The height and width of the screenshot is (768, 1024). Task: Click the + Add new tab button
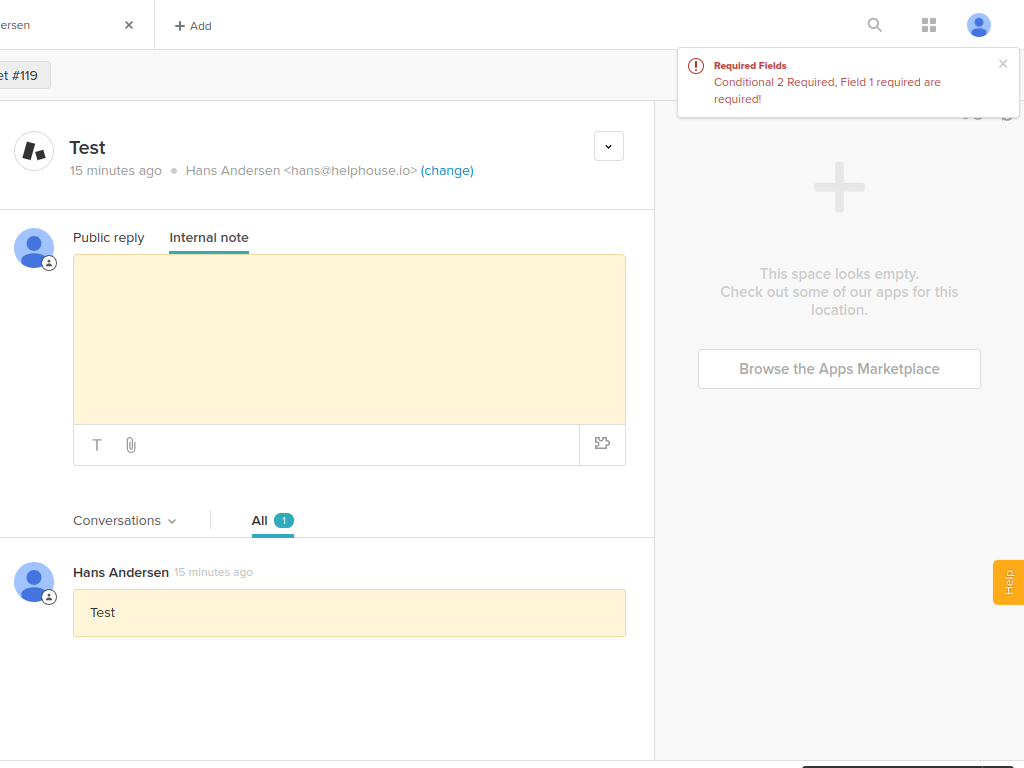pos(193,26)
